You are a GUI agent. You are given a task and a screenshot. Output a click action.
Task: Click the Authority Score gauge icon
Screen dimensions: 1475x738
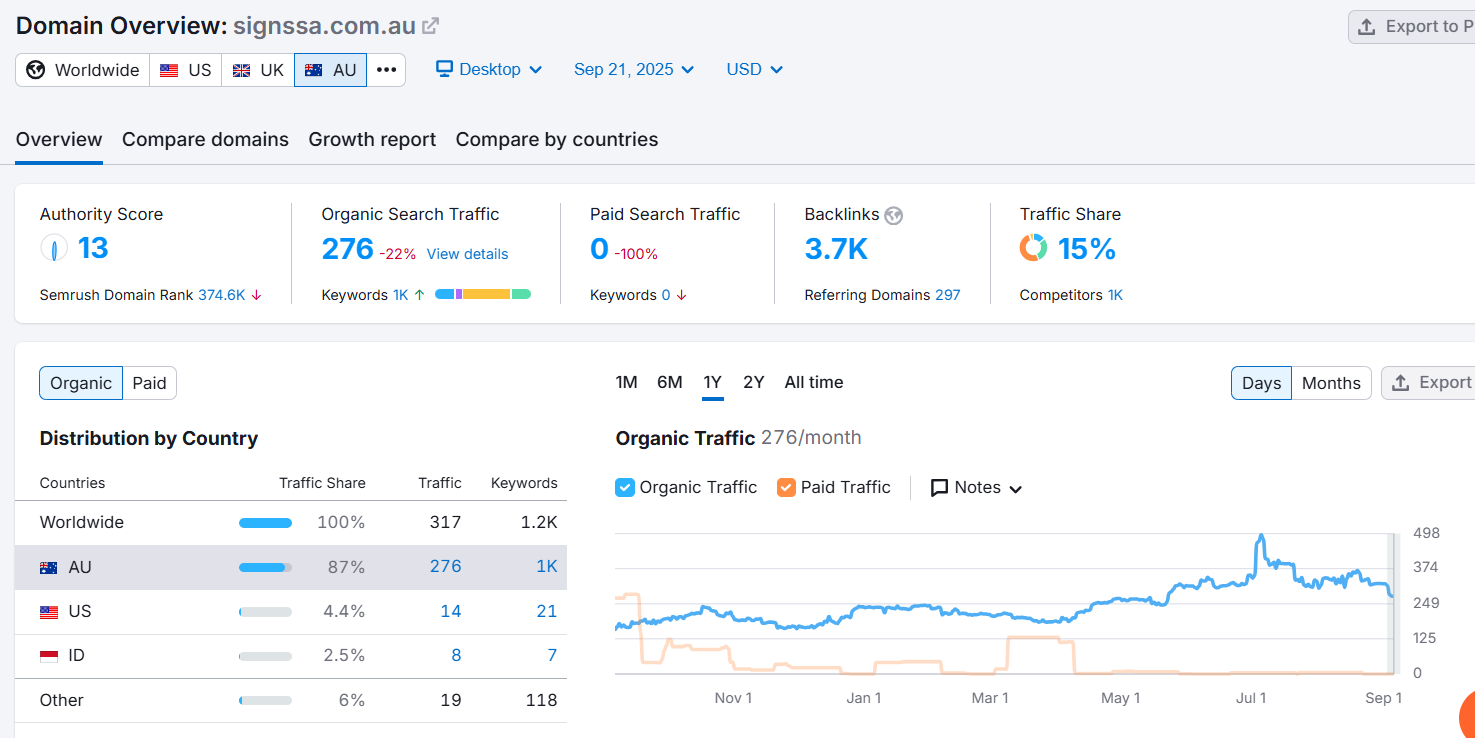[54, 248]
